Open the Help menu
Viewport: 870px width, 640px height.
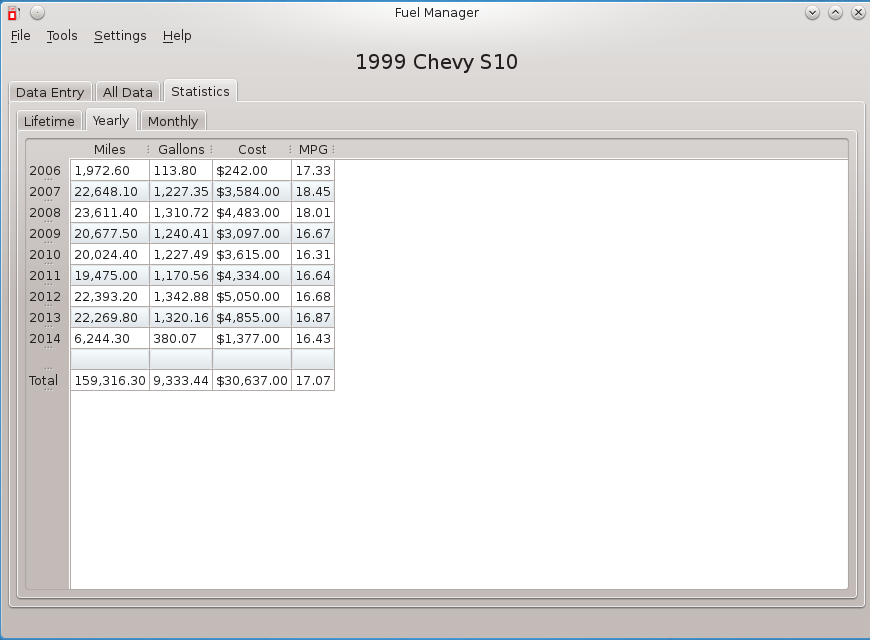tap(177, 36)
